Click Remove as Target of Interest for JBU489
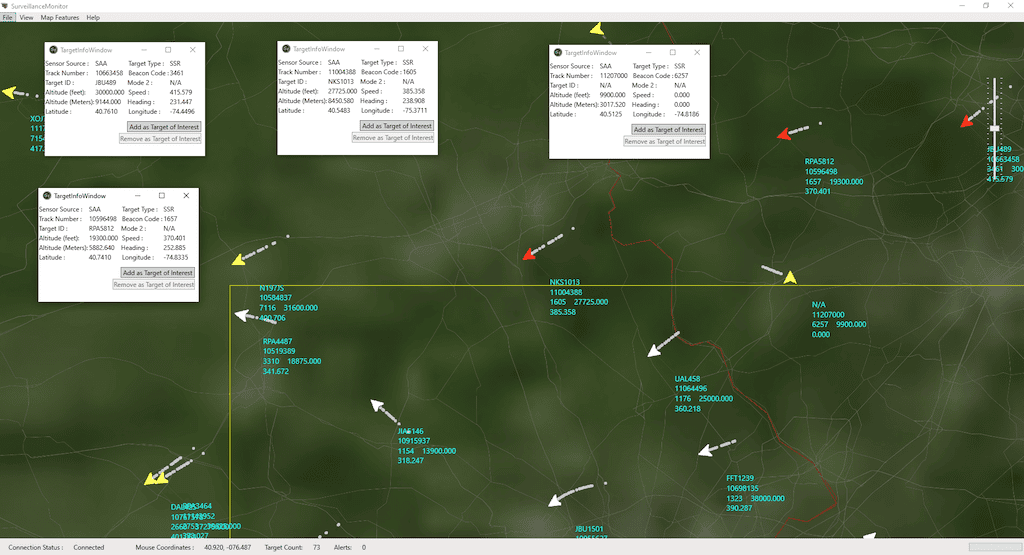 pos(160,138)
